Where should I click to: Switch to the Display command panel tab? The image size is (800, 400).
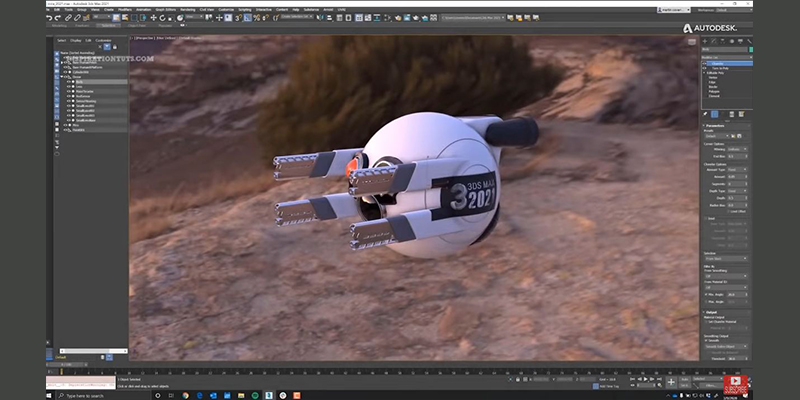[x=740, y=40]
